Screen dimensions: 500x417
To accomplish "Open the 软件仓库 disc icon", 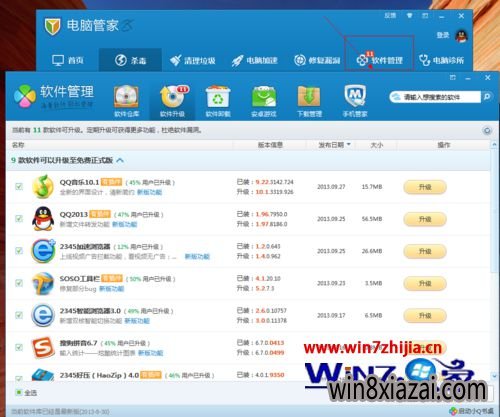I will pyautogui.click(x=126, y=101).
